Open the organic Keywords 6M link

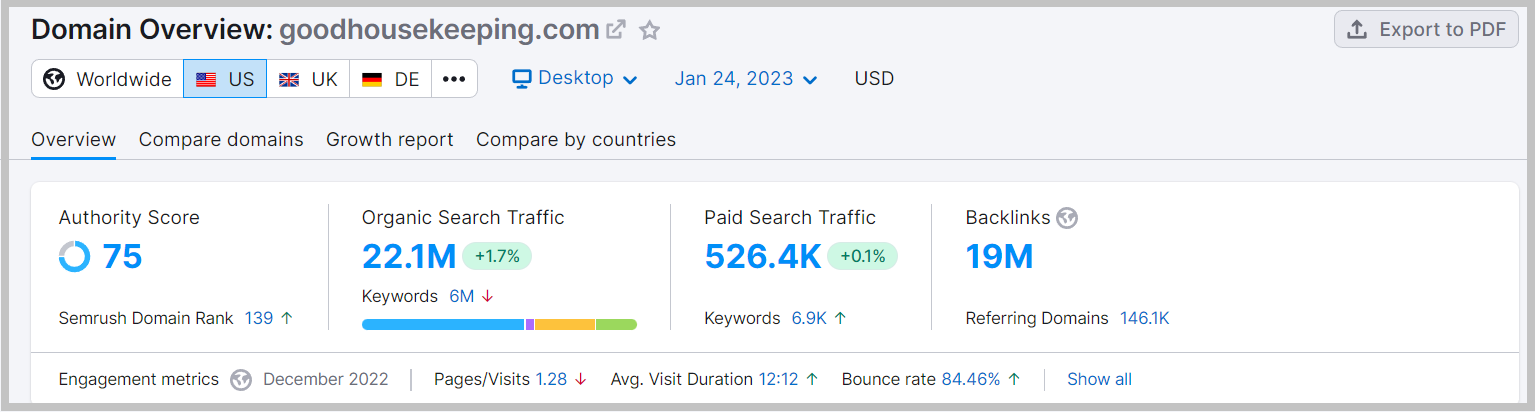click(462, 296)
